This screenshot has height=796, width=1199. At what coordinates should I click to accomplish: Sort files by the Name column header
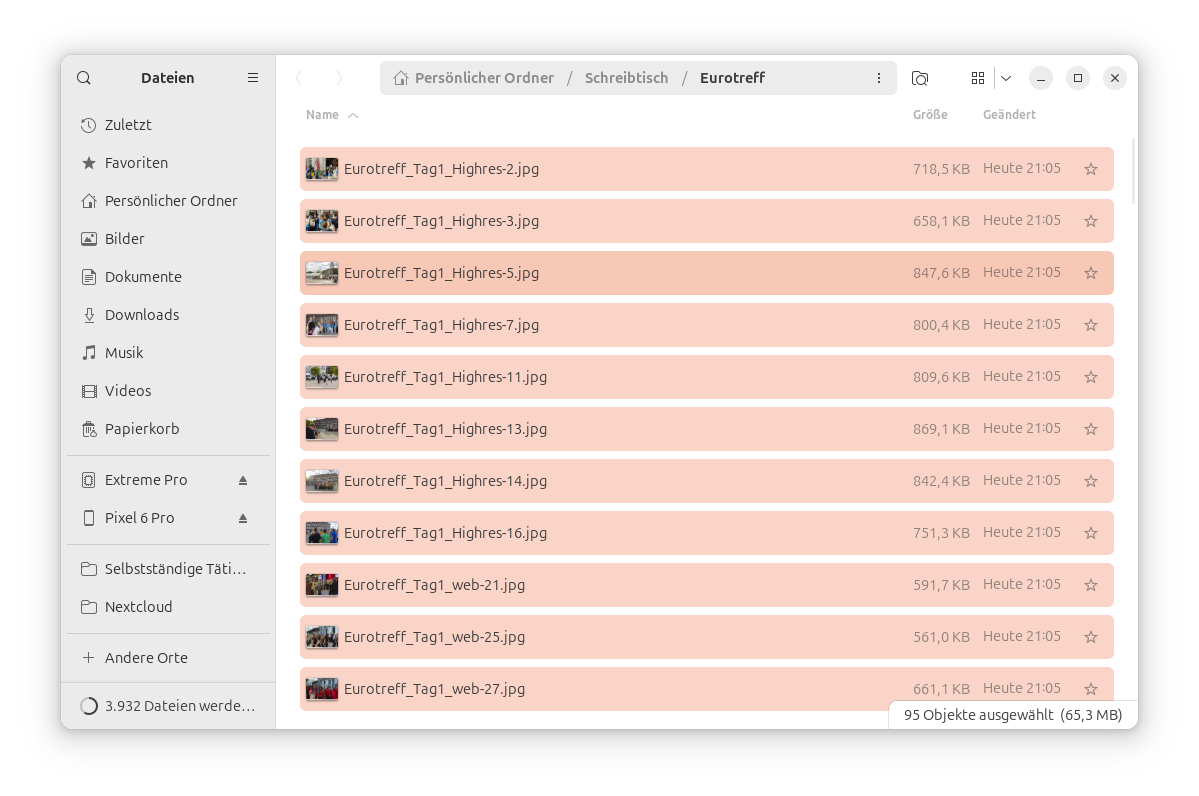(x=323, y=115)
